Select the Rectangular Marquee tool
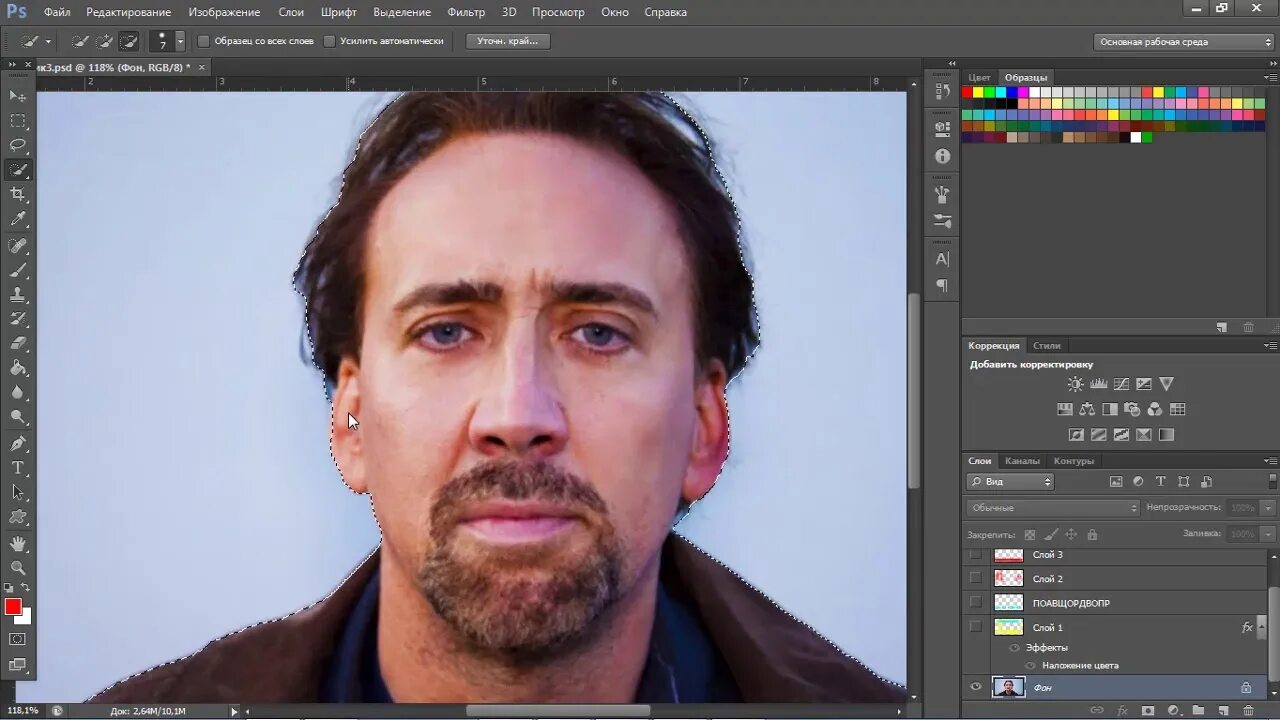The height and width of the screenshot is (720, 1280). click(18, 121)
